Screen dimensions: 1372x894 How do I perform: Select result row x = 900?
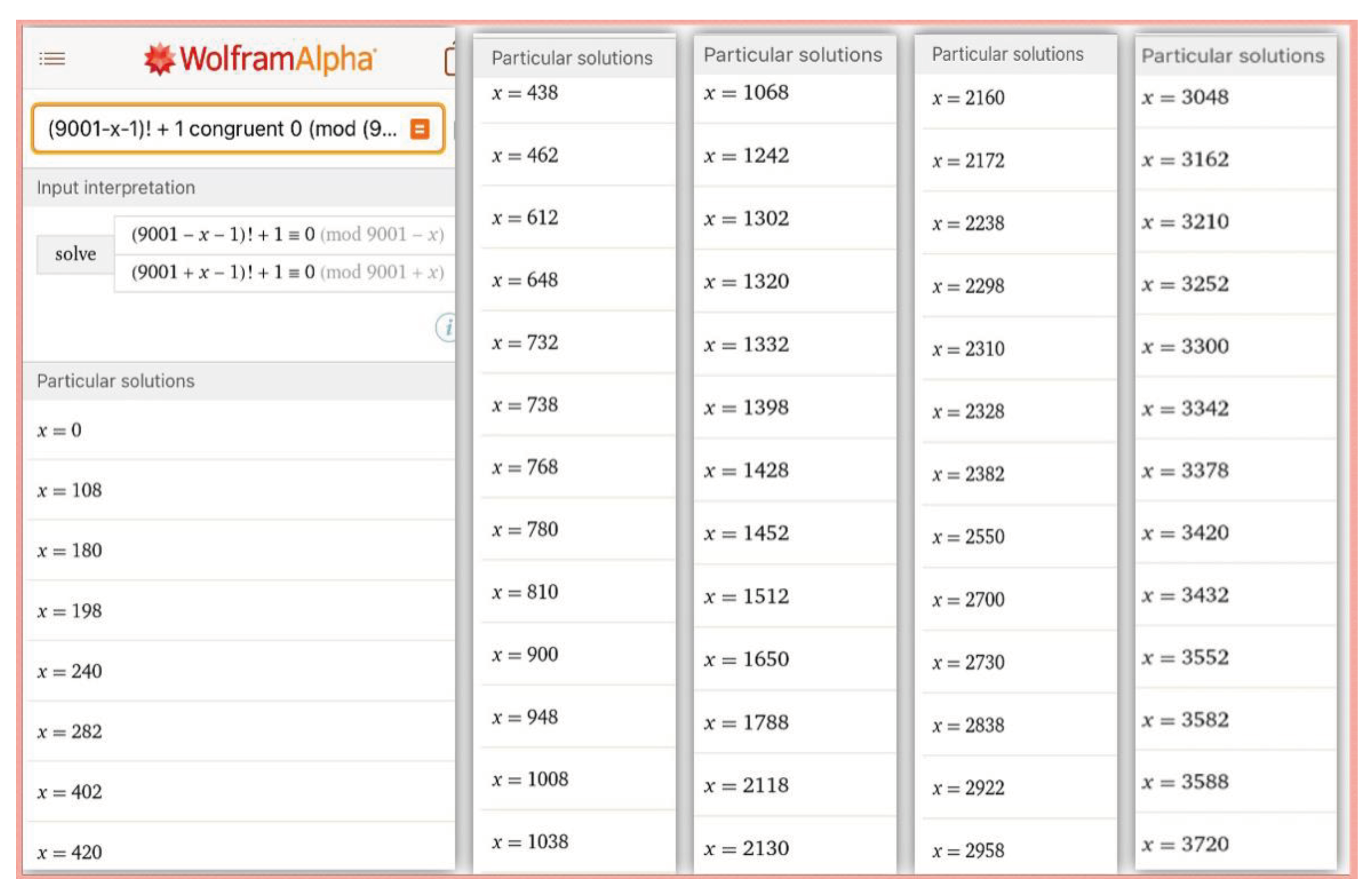click(x=524, y=654)
